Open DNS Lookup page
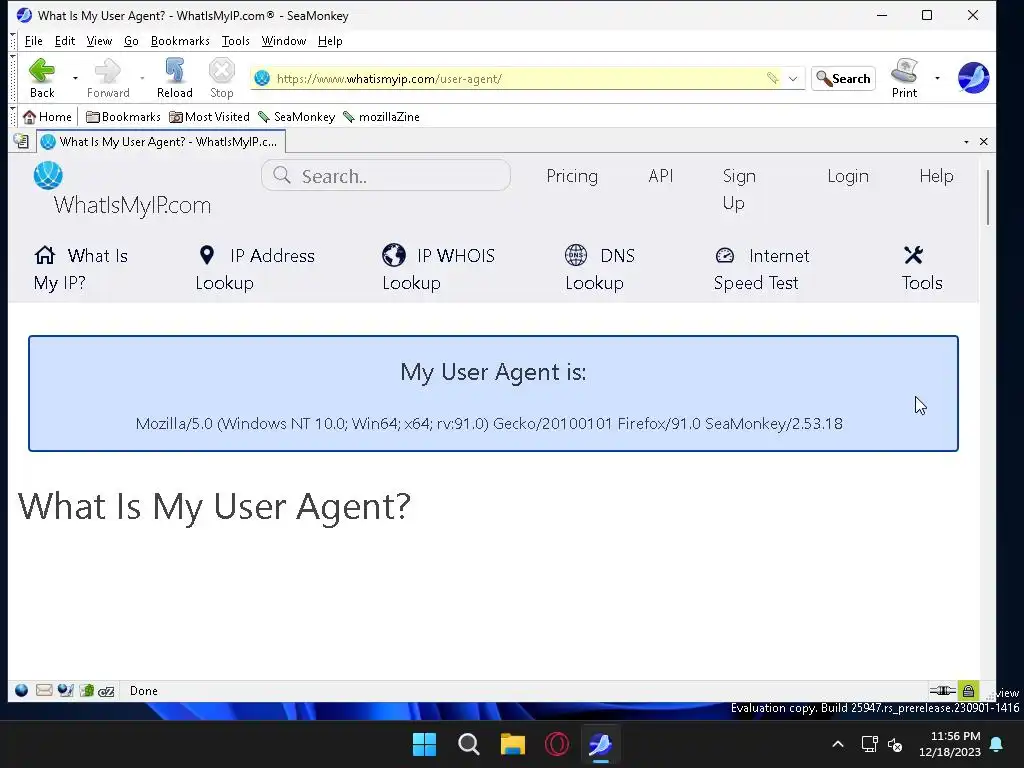1024x768 pixels. (600, 269)
